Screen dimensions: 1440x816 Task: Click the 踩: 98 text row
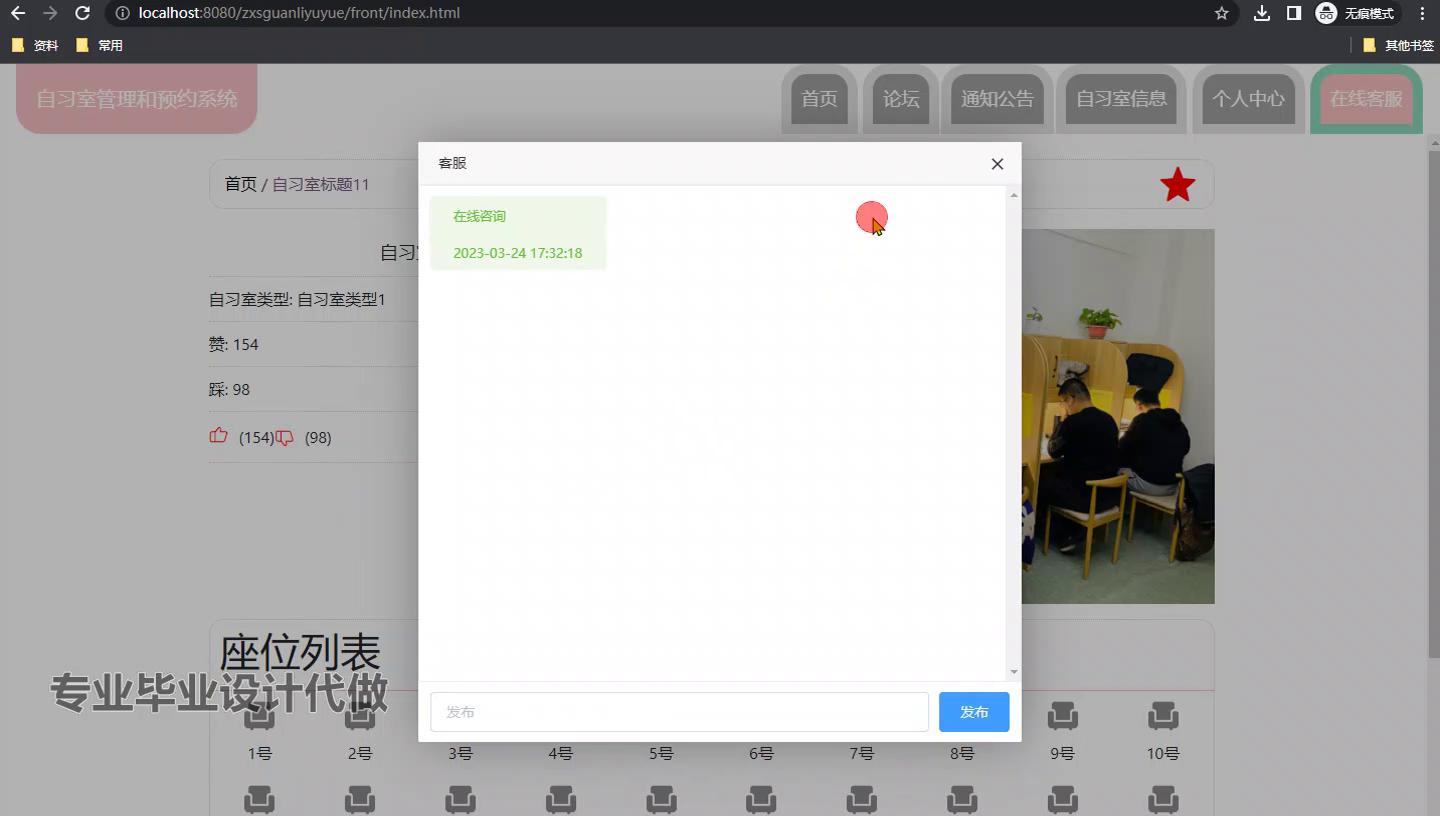pos(229,389)
